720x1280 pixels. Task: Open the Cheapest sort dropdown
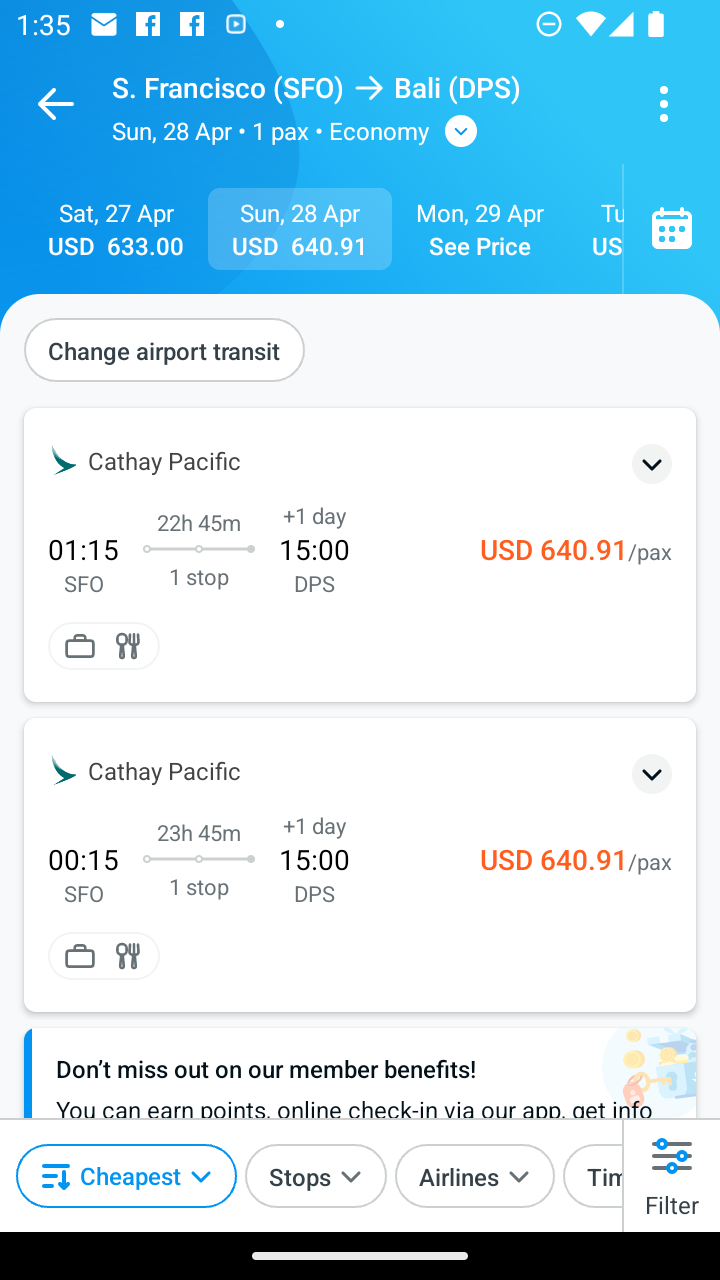coord(126,1176)
